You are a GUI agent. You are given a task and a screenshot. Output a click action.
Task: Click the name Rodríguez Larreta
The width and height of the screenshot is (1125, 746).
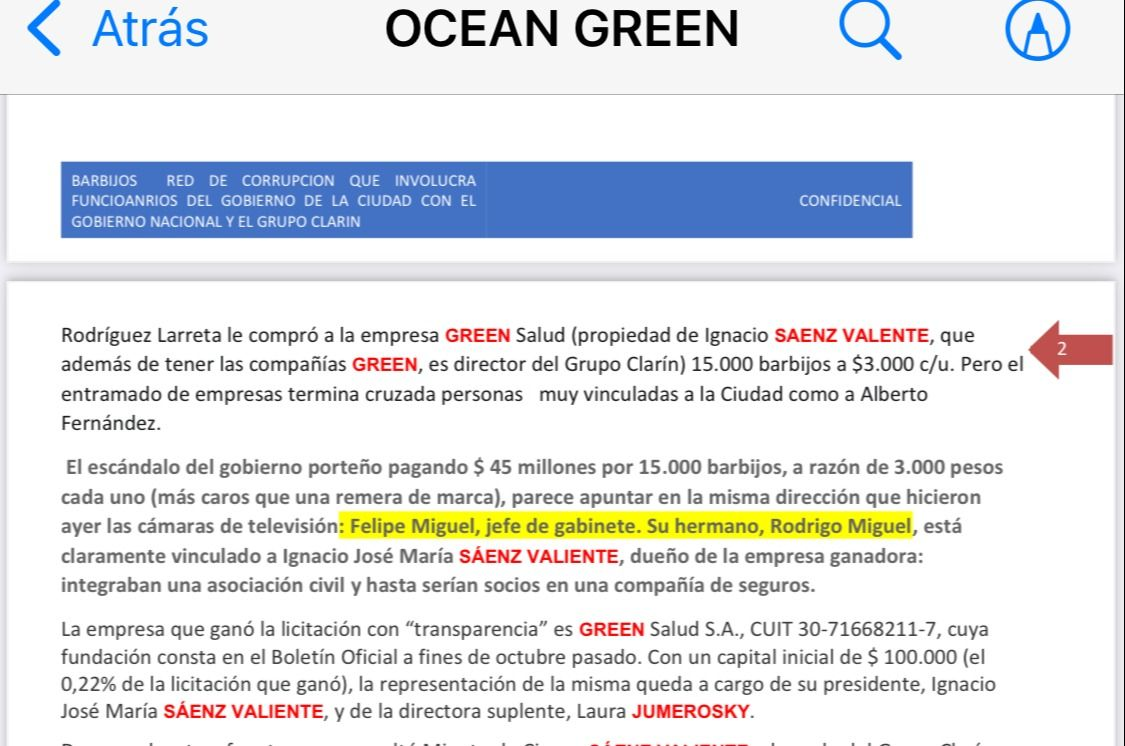(x=141, y=335)
